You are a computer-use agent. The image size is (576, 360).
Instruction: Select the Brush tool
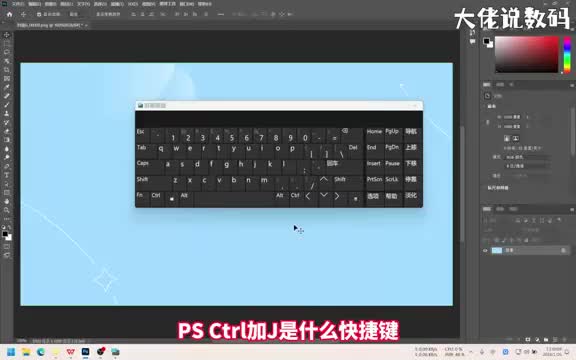[7, 105]
